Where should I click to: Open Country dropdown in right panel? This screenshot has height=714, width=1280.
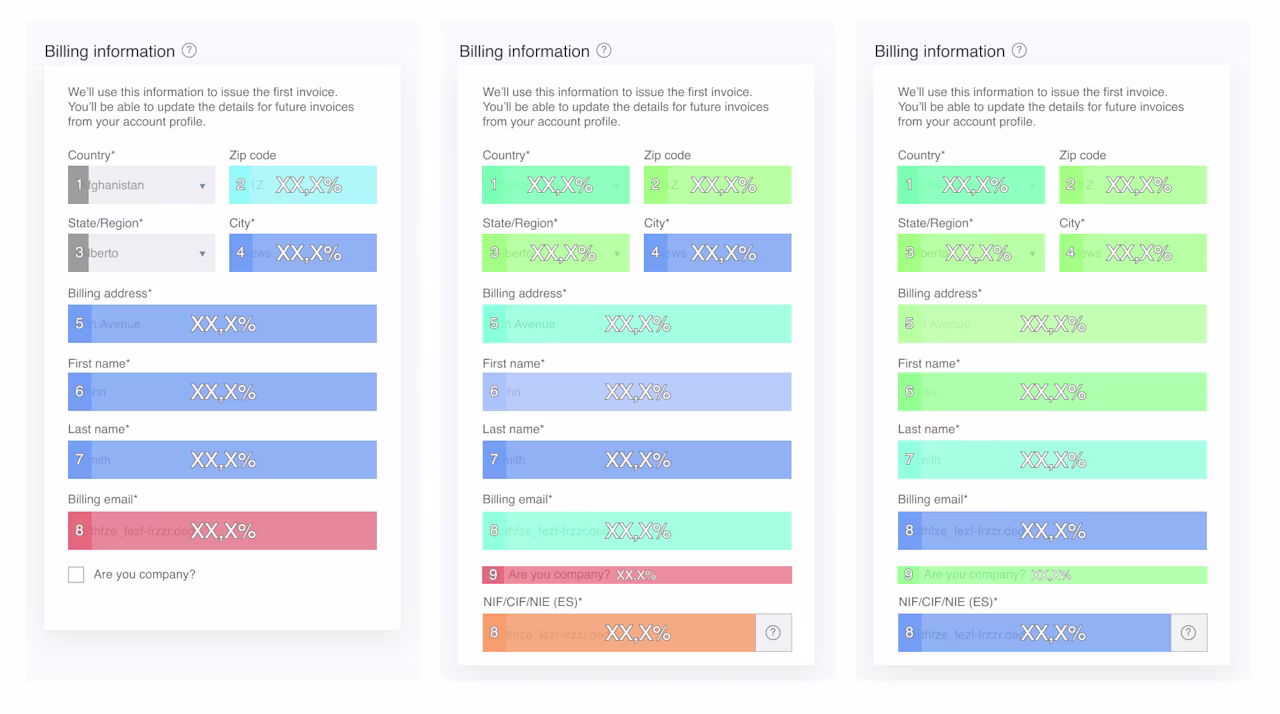pyautogui.click(x=971, y=185)
